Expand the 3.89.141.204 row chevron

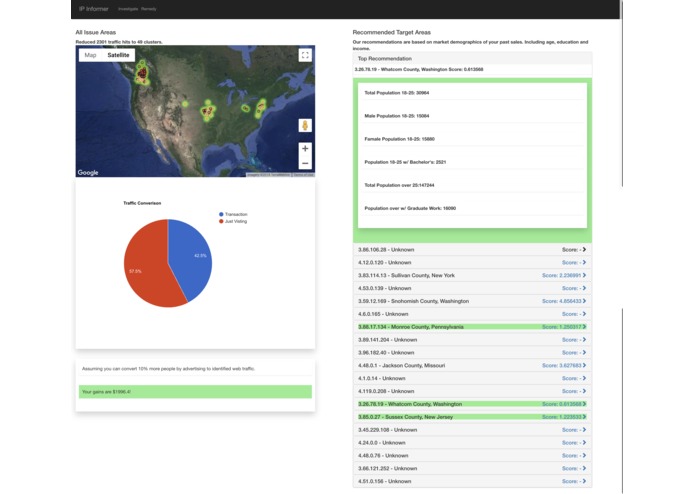coord(584,339)
